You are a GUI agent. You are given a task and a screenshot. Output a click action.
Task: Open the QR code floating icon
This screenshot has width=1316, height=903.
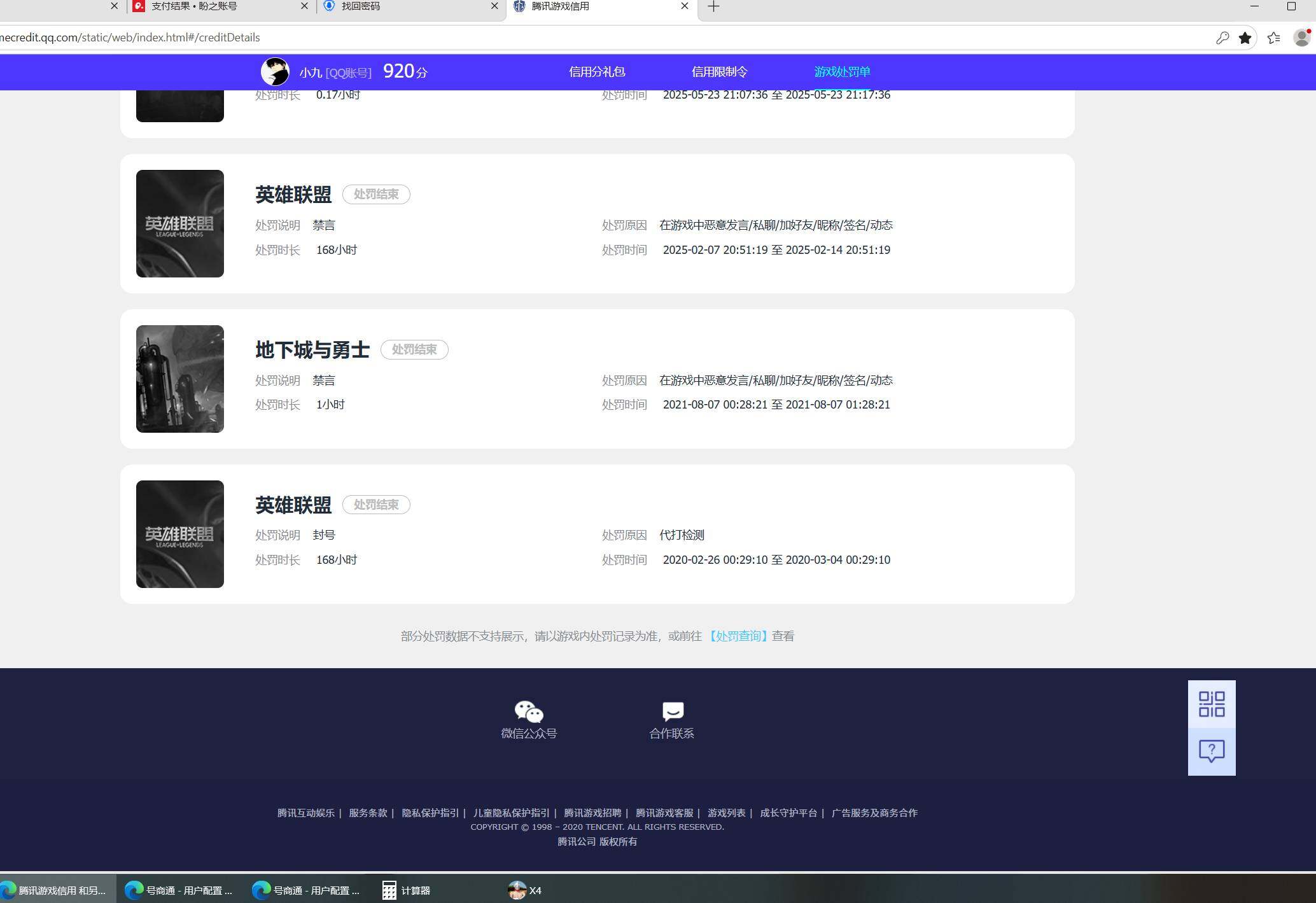(x=1212, y=704)
